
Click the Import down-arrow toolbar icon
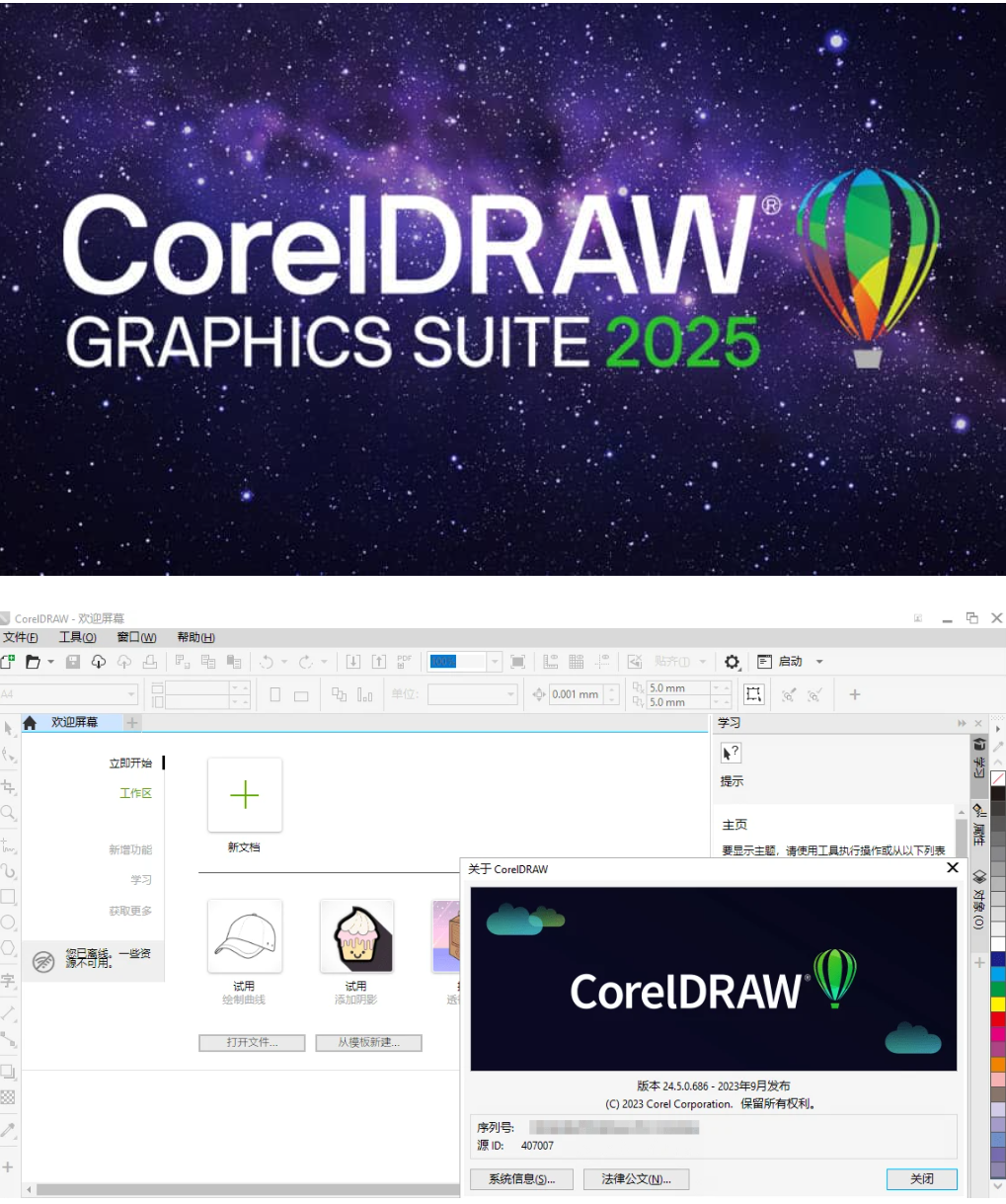point(352,662)
